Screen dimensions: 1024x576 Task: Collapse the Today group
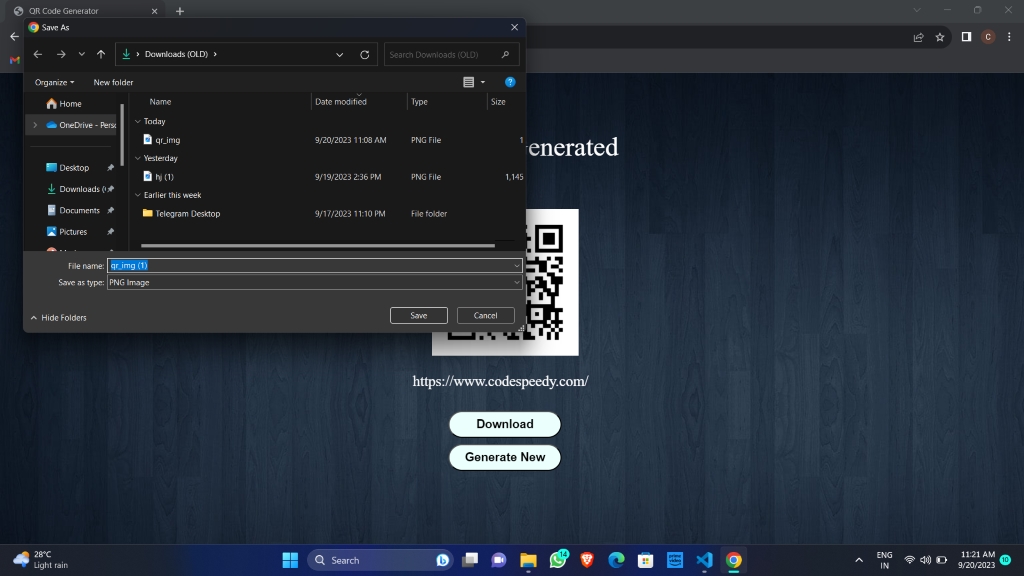138,121
